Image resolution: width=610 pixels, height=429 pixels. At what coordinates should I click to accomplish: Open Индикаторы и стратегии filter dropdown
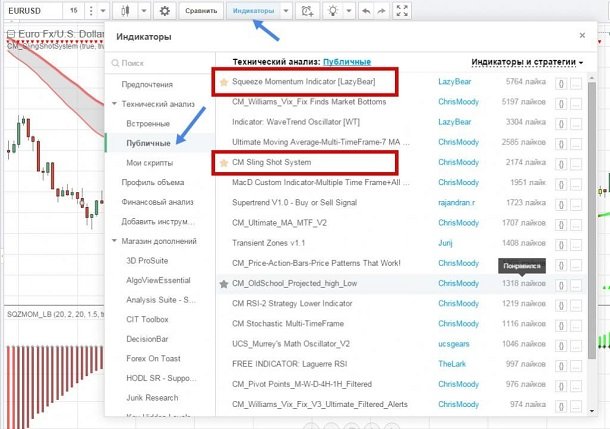tap(527, 62)
